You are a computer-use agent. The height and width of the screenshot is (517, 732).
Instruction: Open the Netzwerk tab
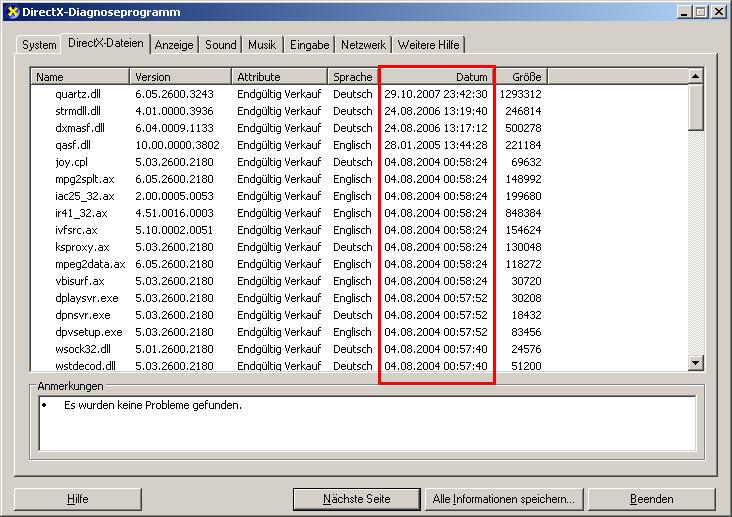(363, 45)
